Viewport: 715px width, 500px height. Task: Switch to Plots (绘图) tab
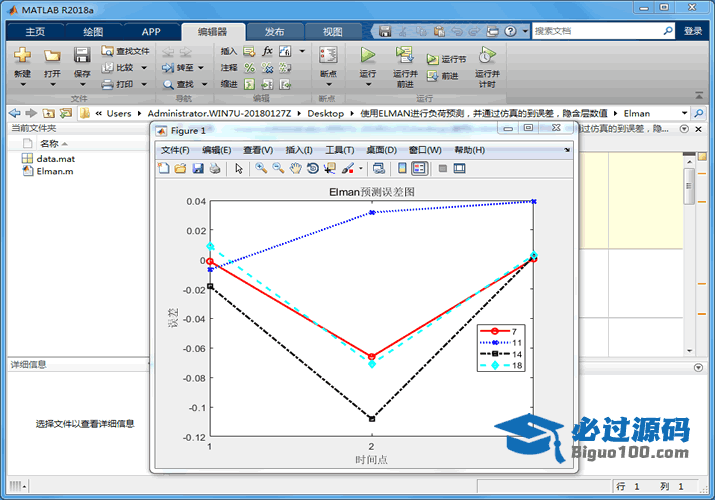click(93, 31)
